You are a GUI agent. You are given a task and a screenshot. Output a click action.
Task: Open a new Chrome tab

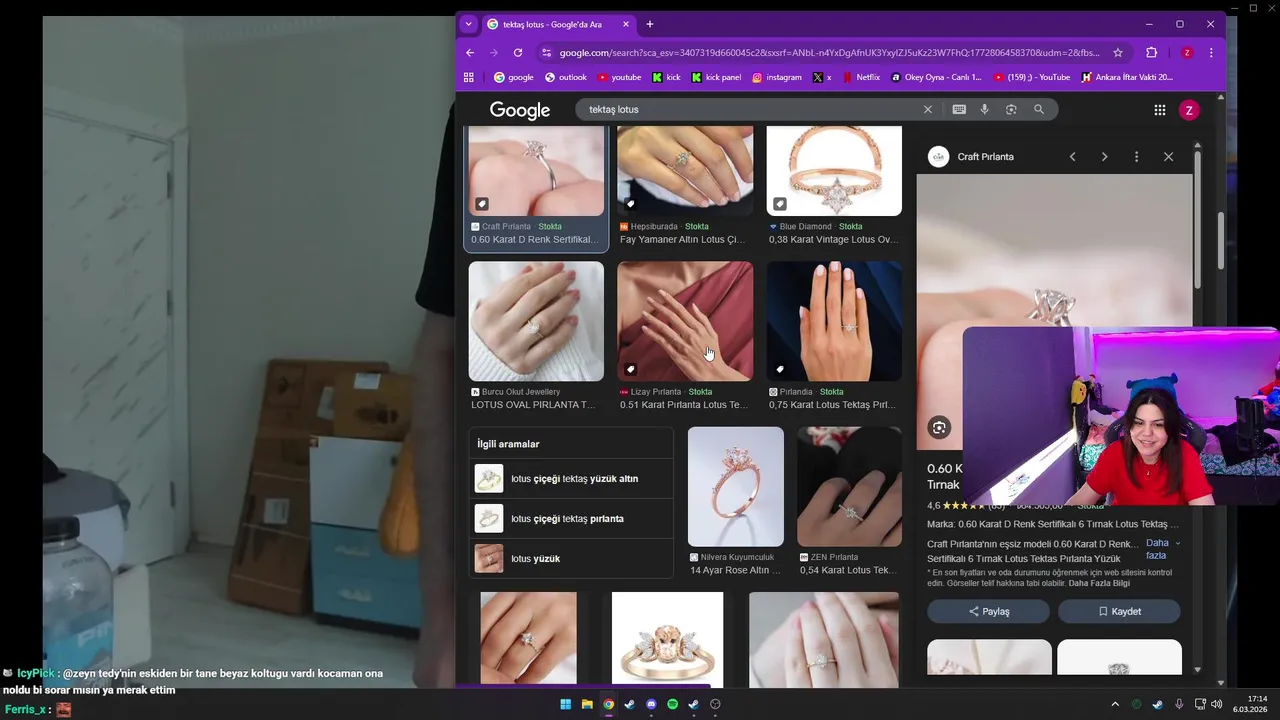pyautogui.click(x=650, y=24)
